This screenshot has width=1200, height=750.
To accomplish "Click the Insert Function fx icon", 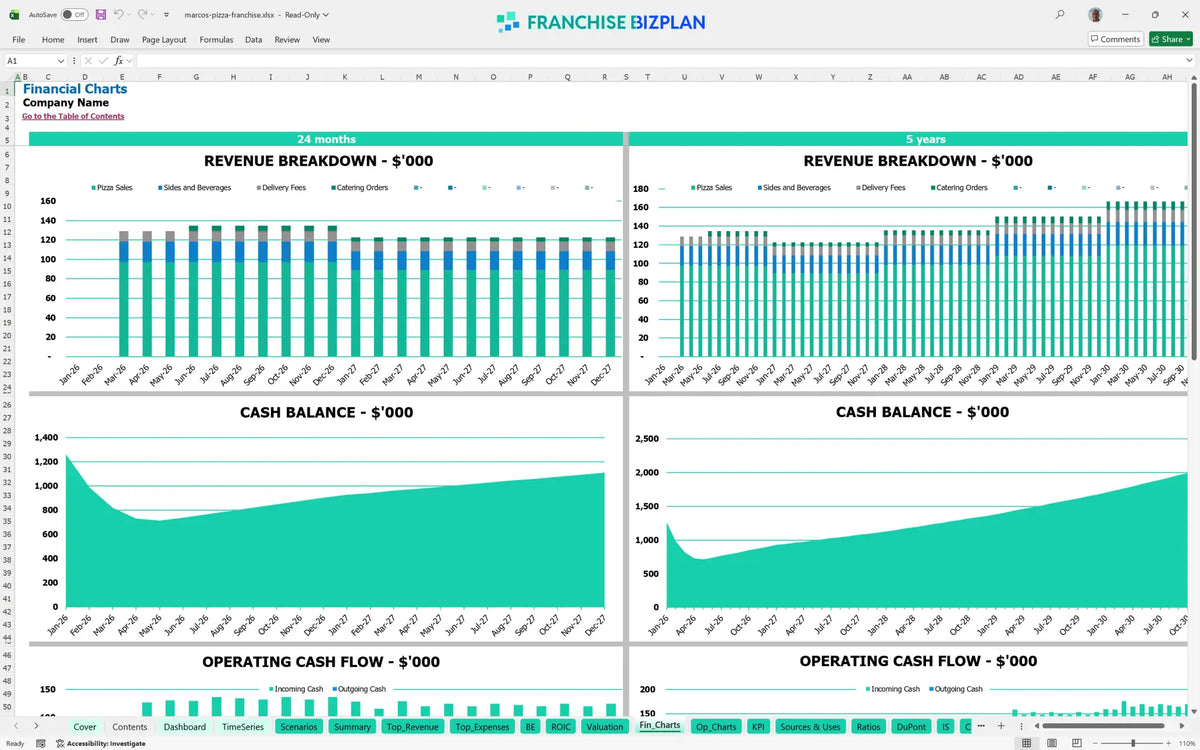I will pyautogui.click(x=118, y=61).
